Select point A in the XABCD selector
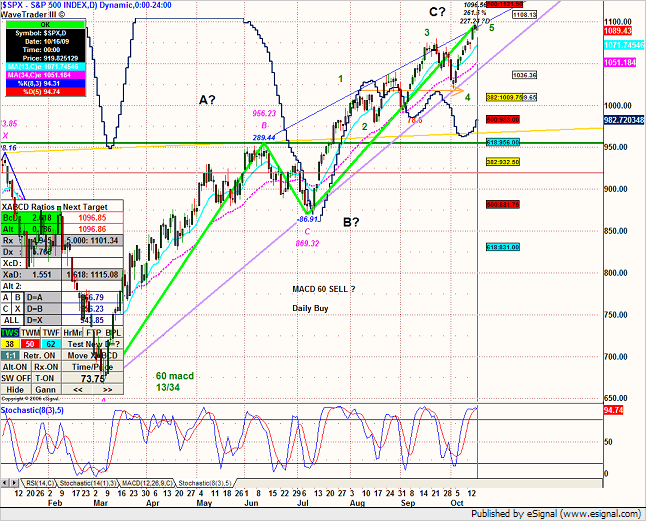646x521 pixels. point(6,297)
